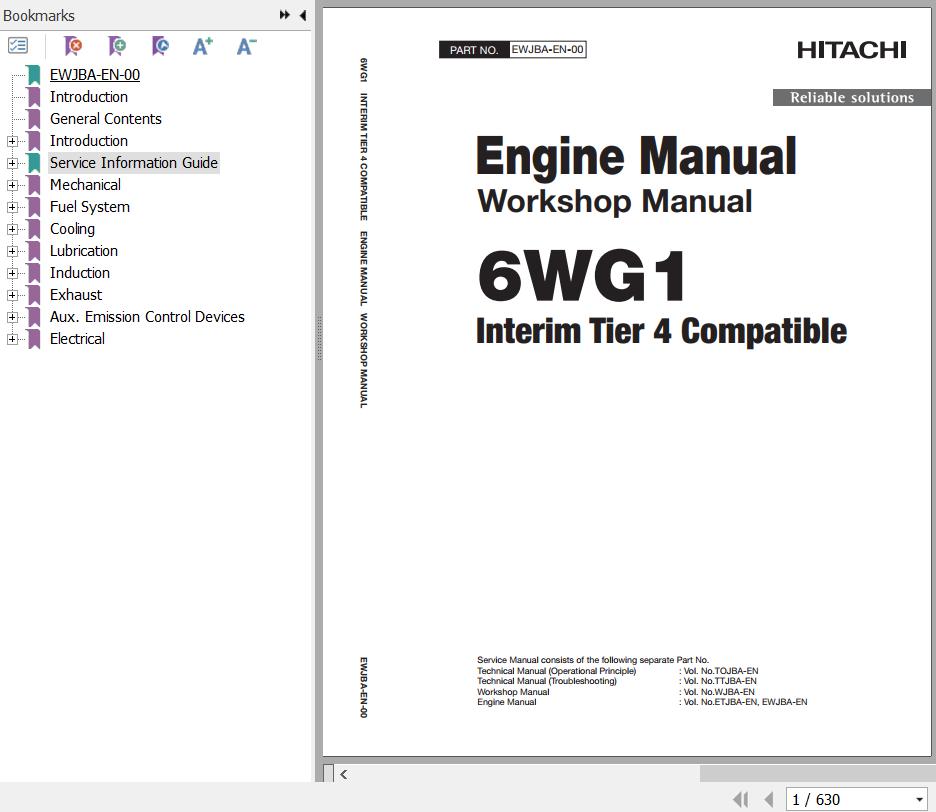
Task: Expand the Fuel System bookmark node
Action: [12, 207]
